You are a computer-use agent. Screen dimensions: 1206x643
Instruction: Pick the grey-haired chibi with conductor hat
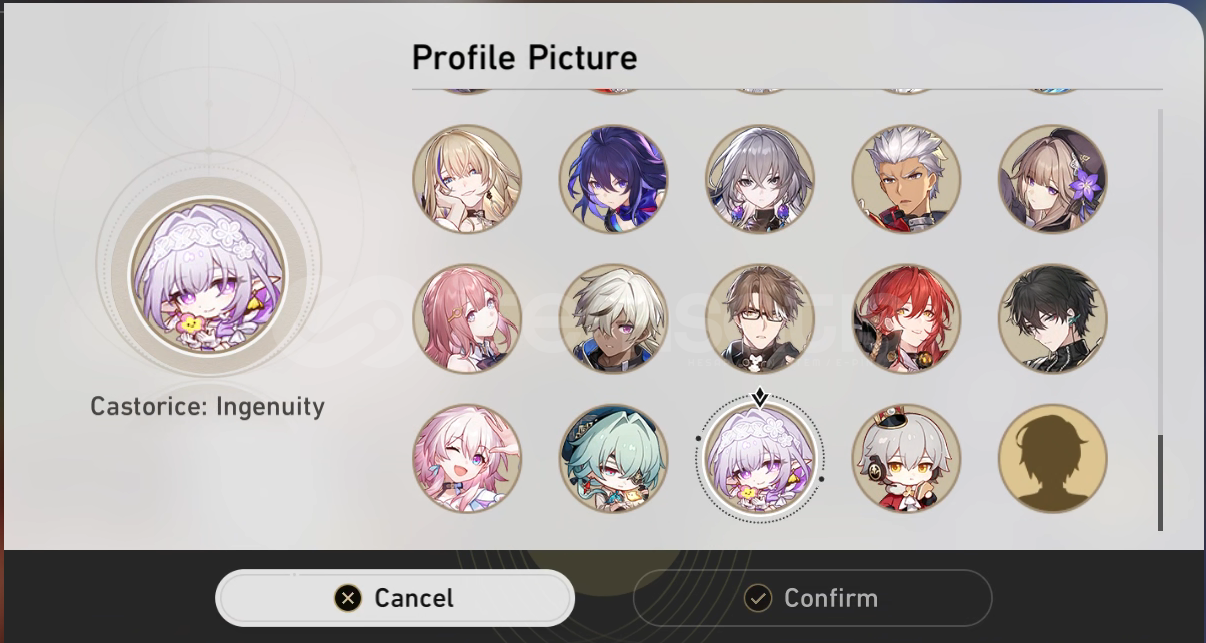[906, 459]
